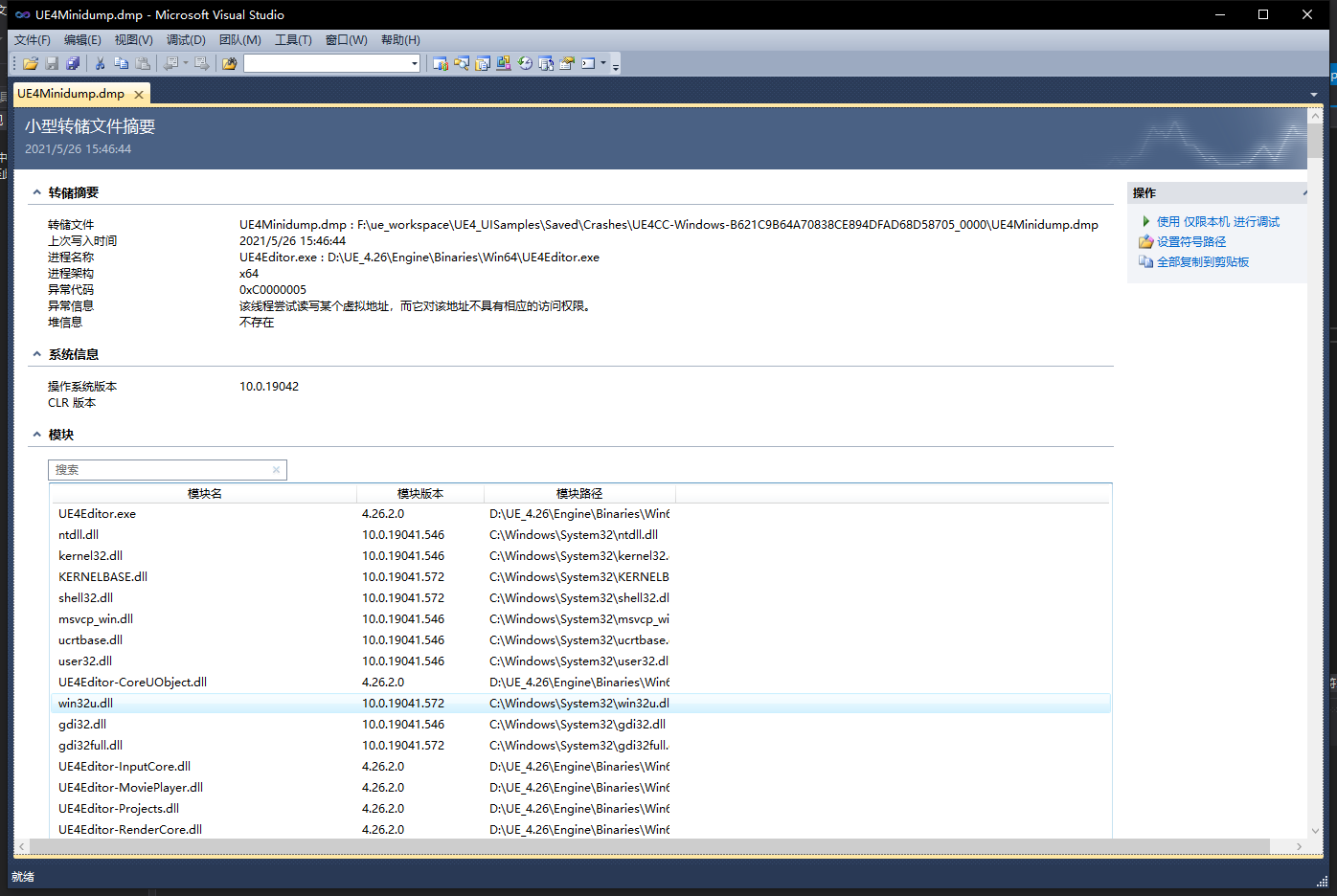The height and width of the screenshot is (896, 1337).
Task: Open the 帮助(H) menu
Action: click(x=400, y=39)
